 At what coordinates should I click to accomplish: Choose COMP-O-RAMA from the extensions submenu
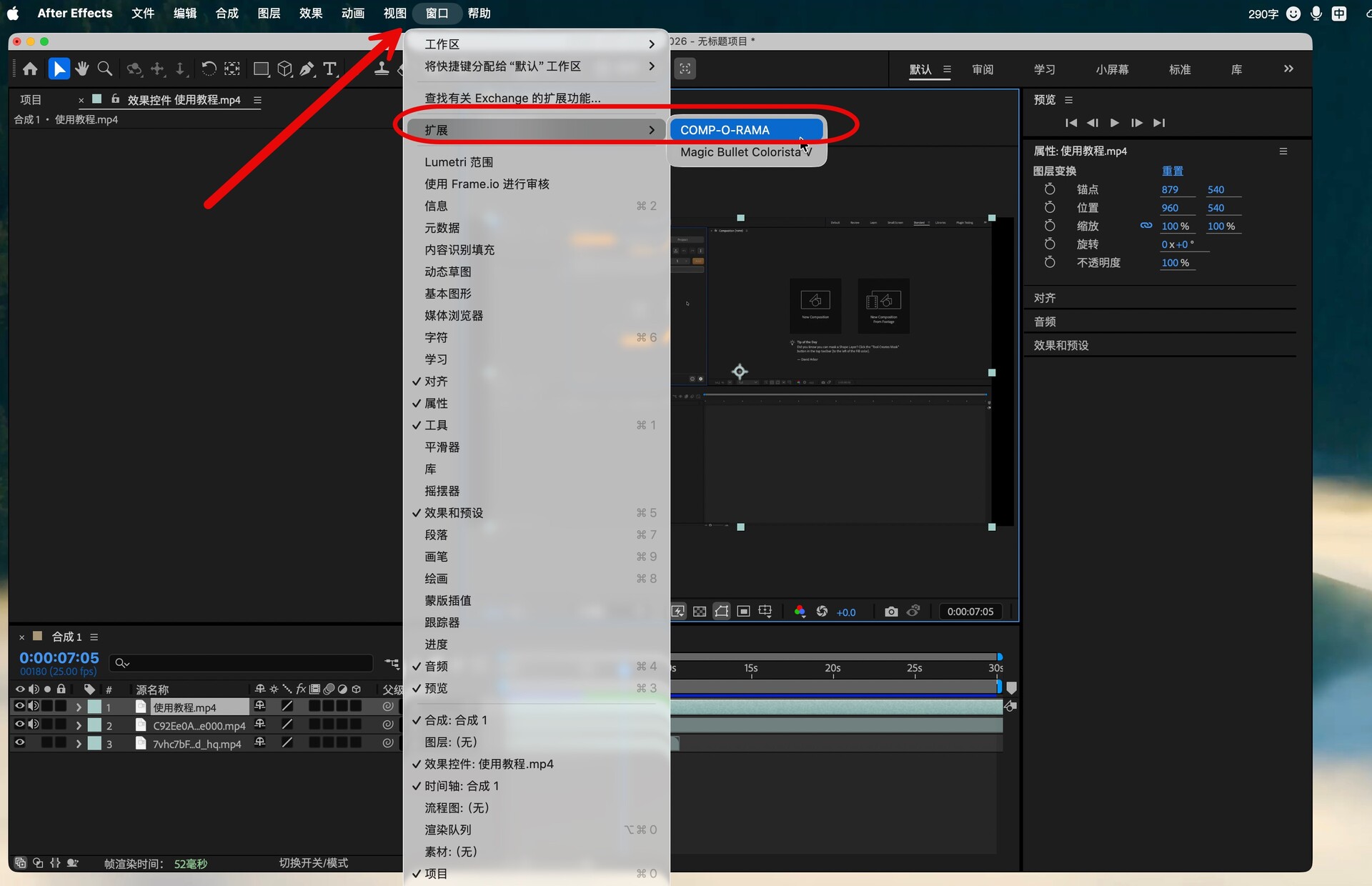click(x=747, y=130)
